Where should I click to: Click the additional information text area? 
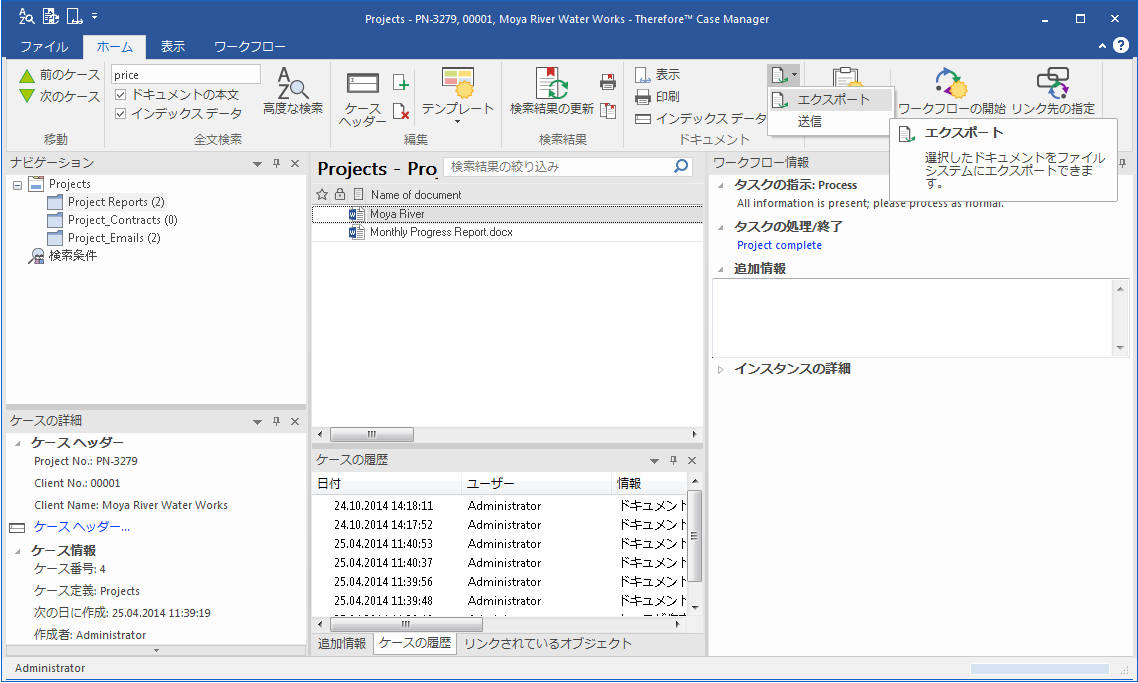coord(913,318)
